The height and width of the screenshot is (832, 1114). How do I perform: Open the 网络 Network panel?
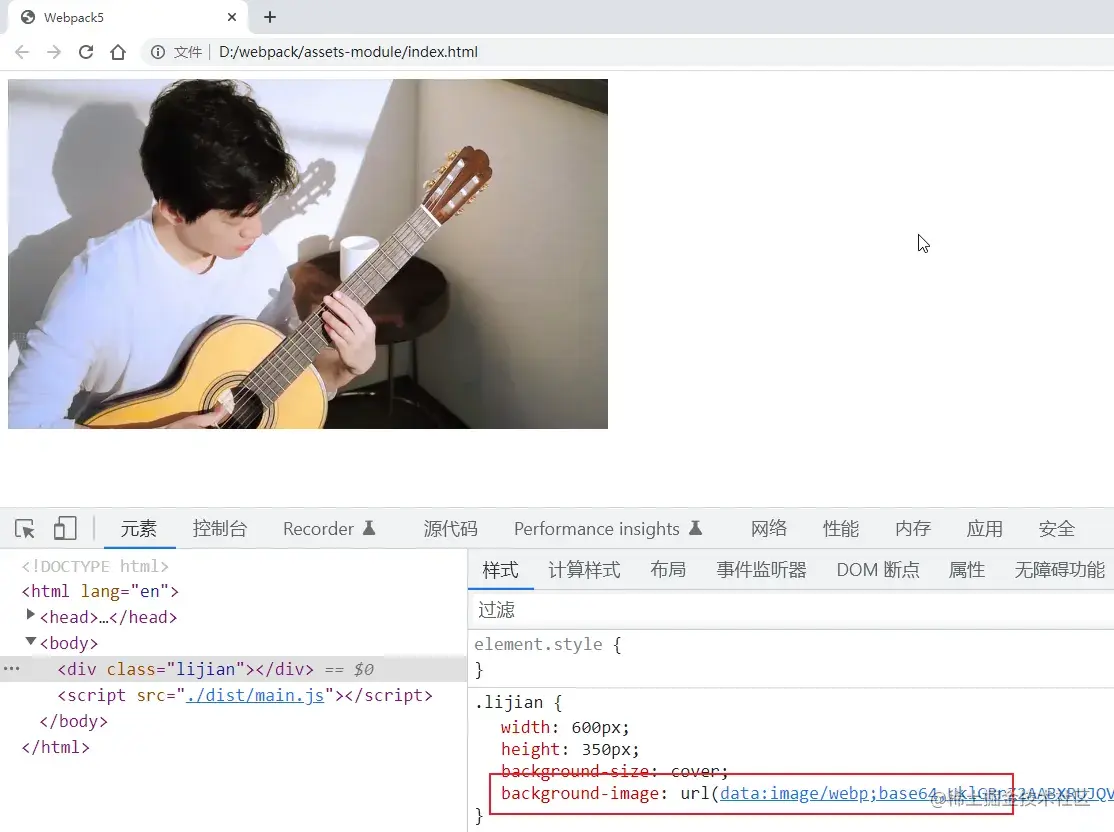point(769,528)
